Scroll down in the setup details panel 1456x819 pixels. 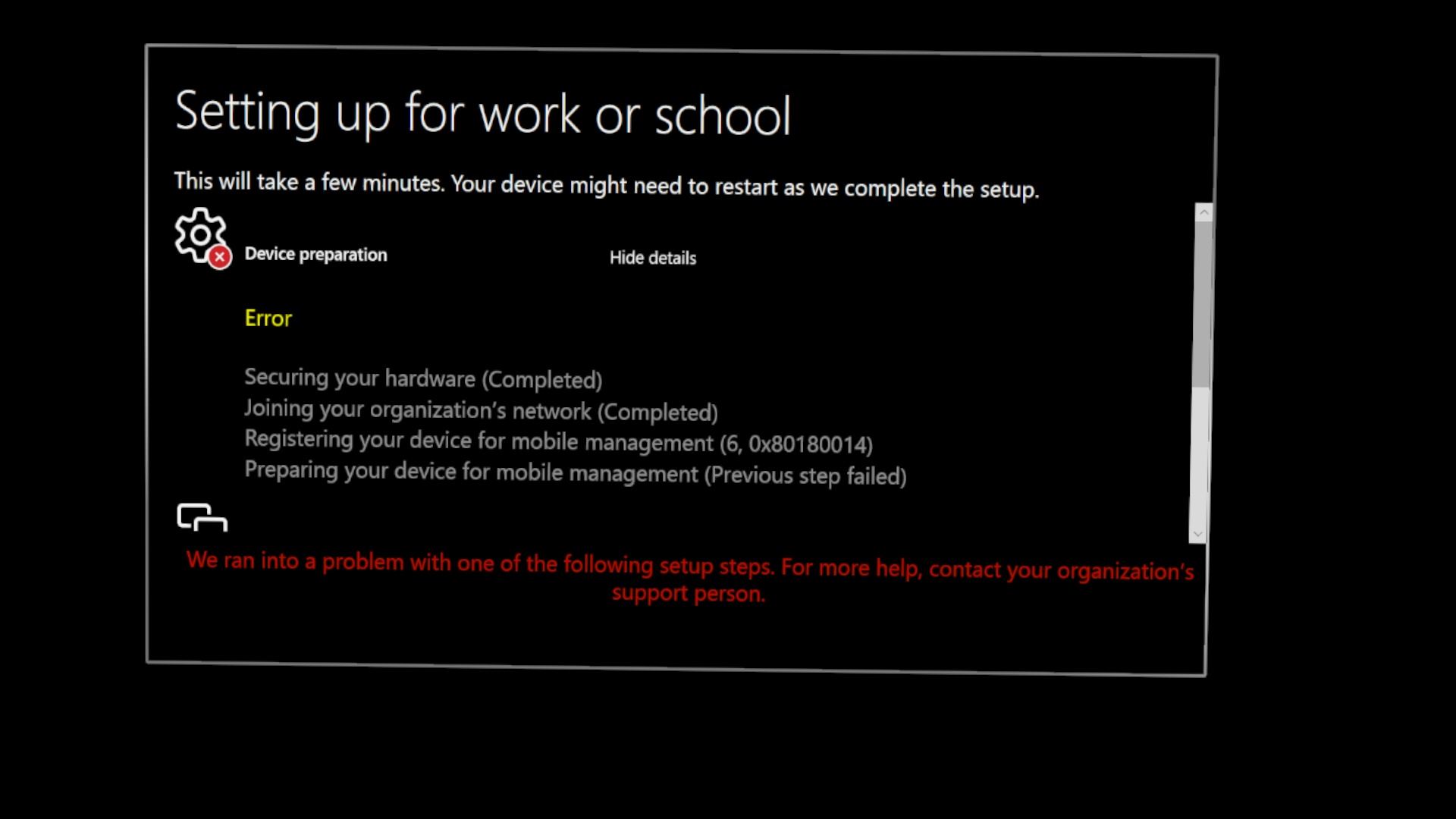1197,533
